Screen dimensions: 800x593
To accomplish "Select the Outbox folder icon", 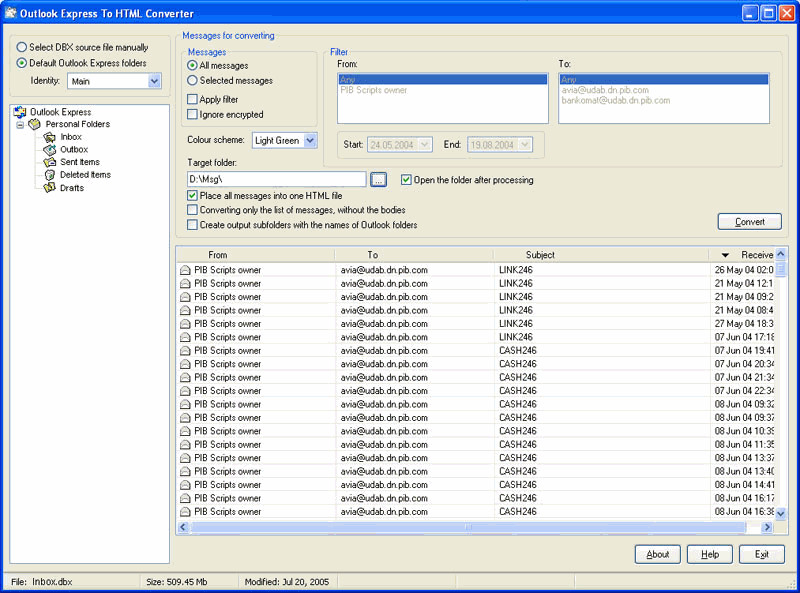I will click(49, 150).
